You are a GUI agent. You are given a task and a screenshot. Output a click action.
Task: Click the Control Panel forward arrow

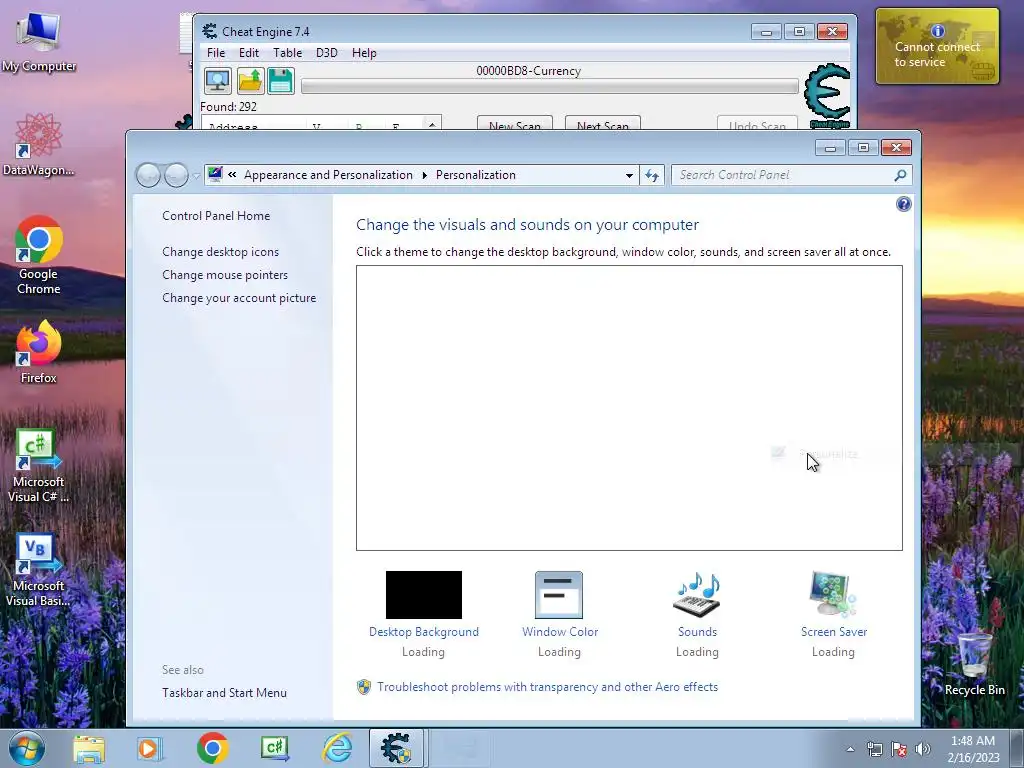click(x=176, y=175)
